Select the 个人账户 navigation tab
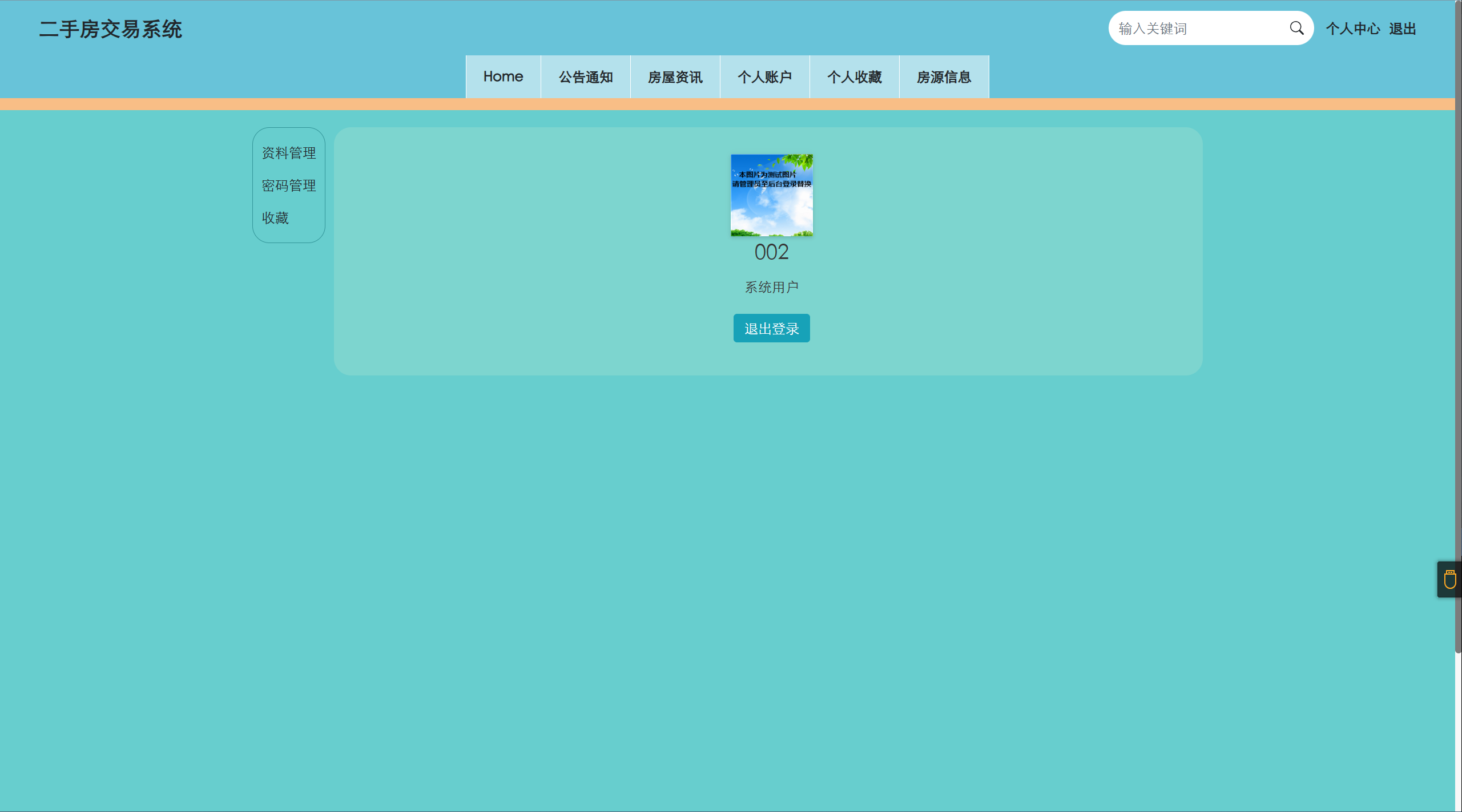Image resolution: width=1462 pixels, height=812 pixels. pos(765,77)
